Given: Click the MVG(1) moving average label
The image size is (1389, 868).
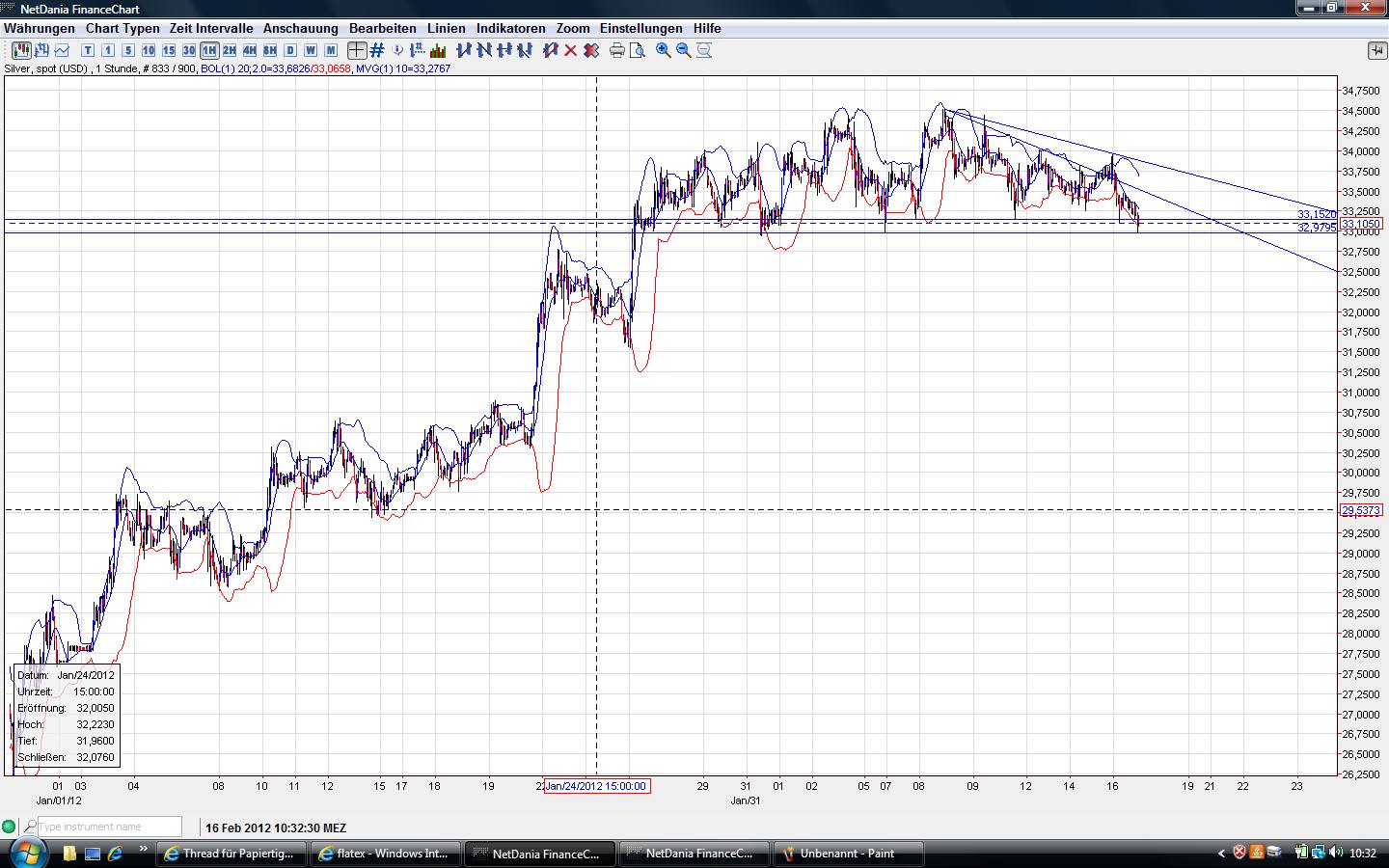Looking at the screenshot, I should pos(403,68).
